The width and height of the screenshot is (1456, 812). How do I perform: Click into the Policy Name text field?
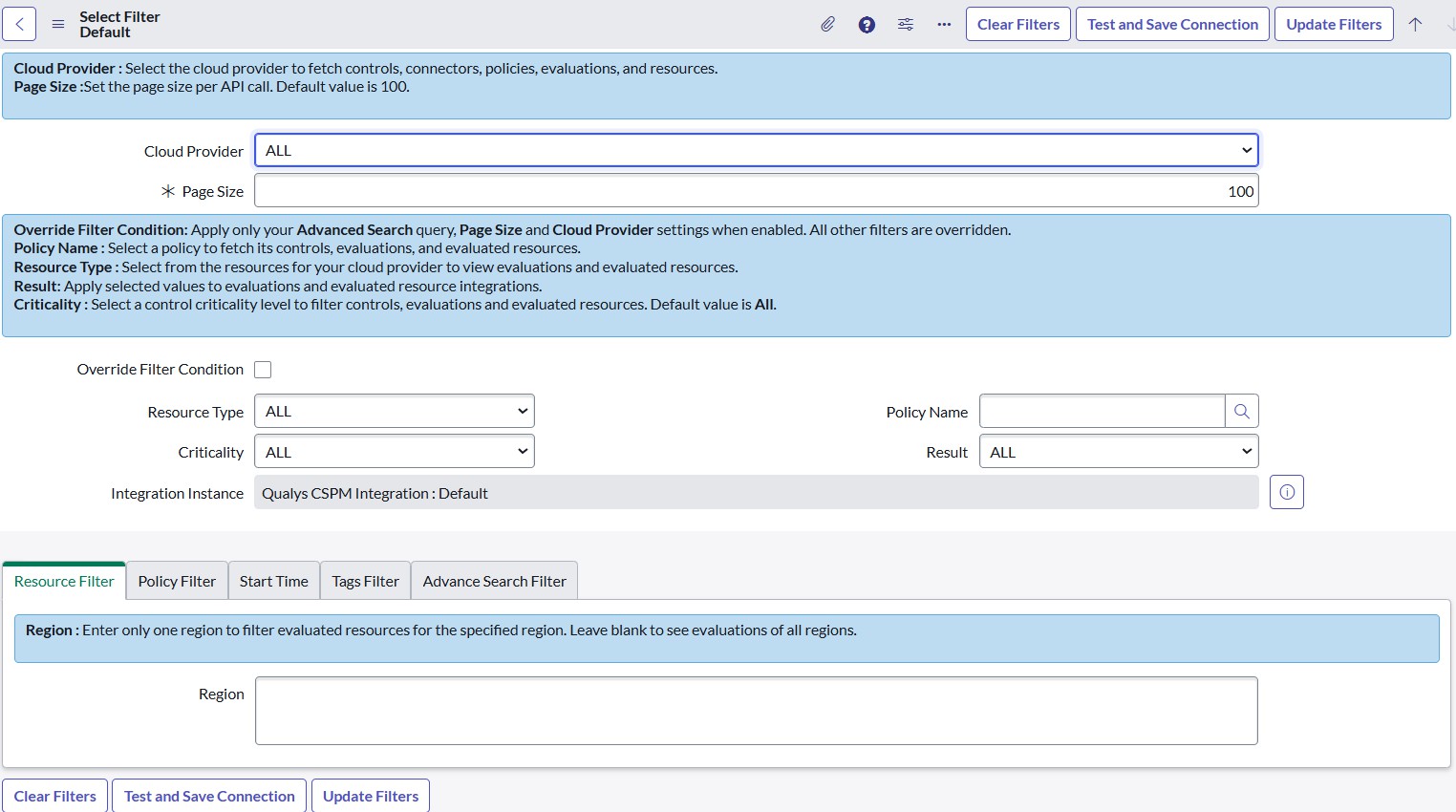coord(1103,411)
